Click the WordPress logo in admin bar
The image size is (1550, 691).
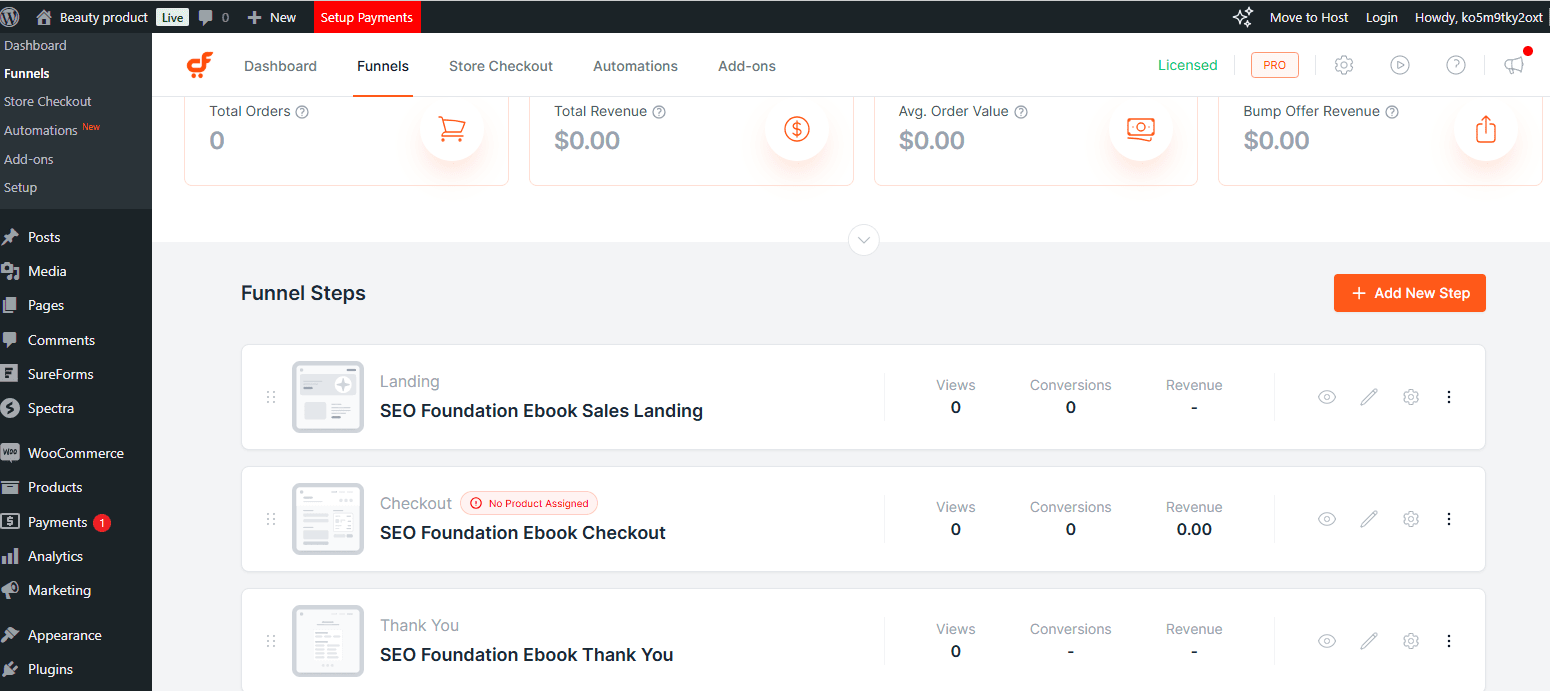(11, 17)
